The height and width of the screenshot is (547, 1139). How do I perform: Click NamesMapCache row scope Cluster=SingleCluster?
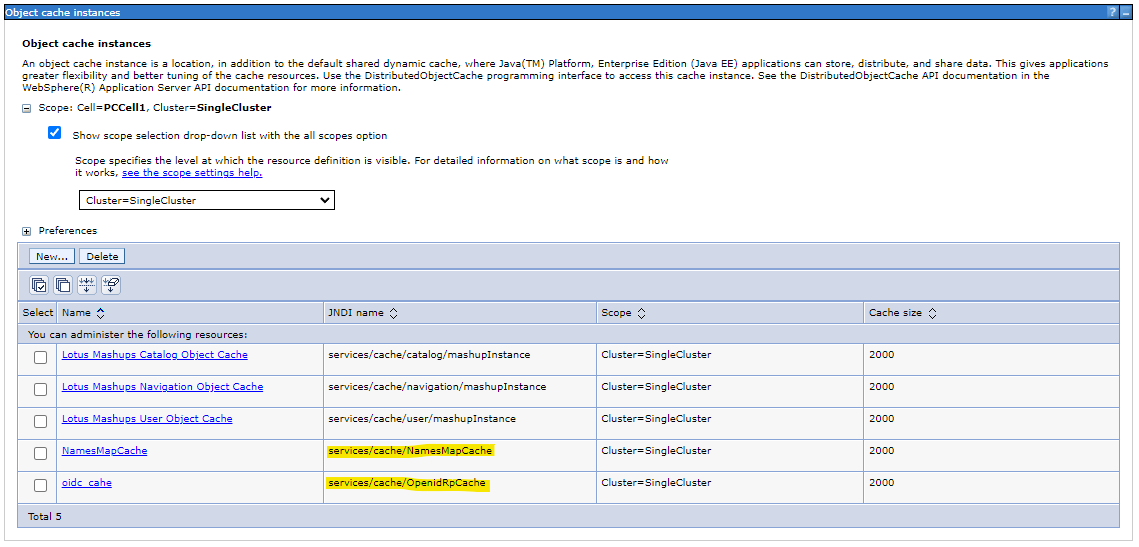click(x=656, y=450)
